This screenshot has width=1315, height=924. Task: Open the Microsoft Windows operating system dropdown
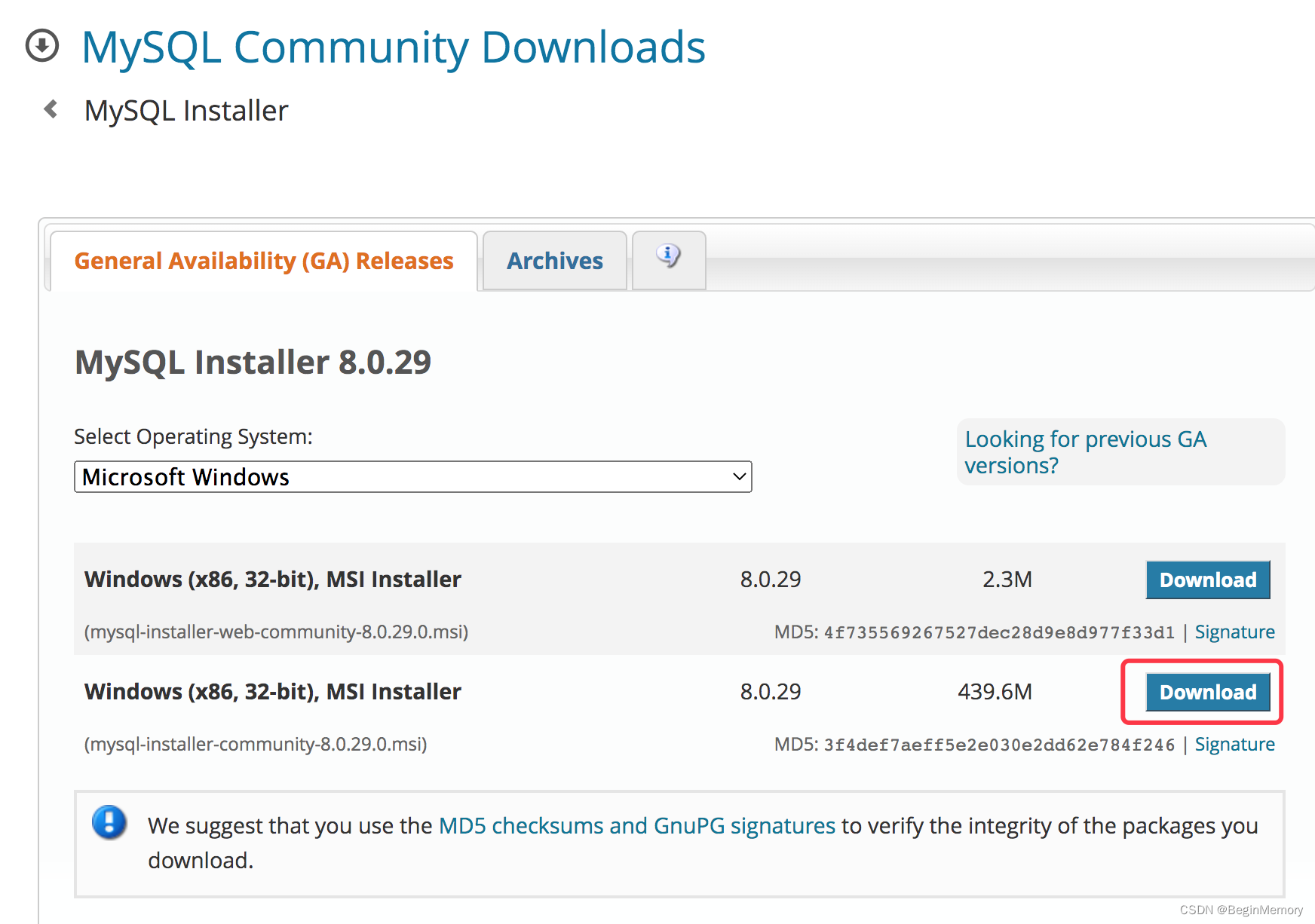(x=412, y=476)
